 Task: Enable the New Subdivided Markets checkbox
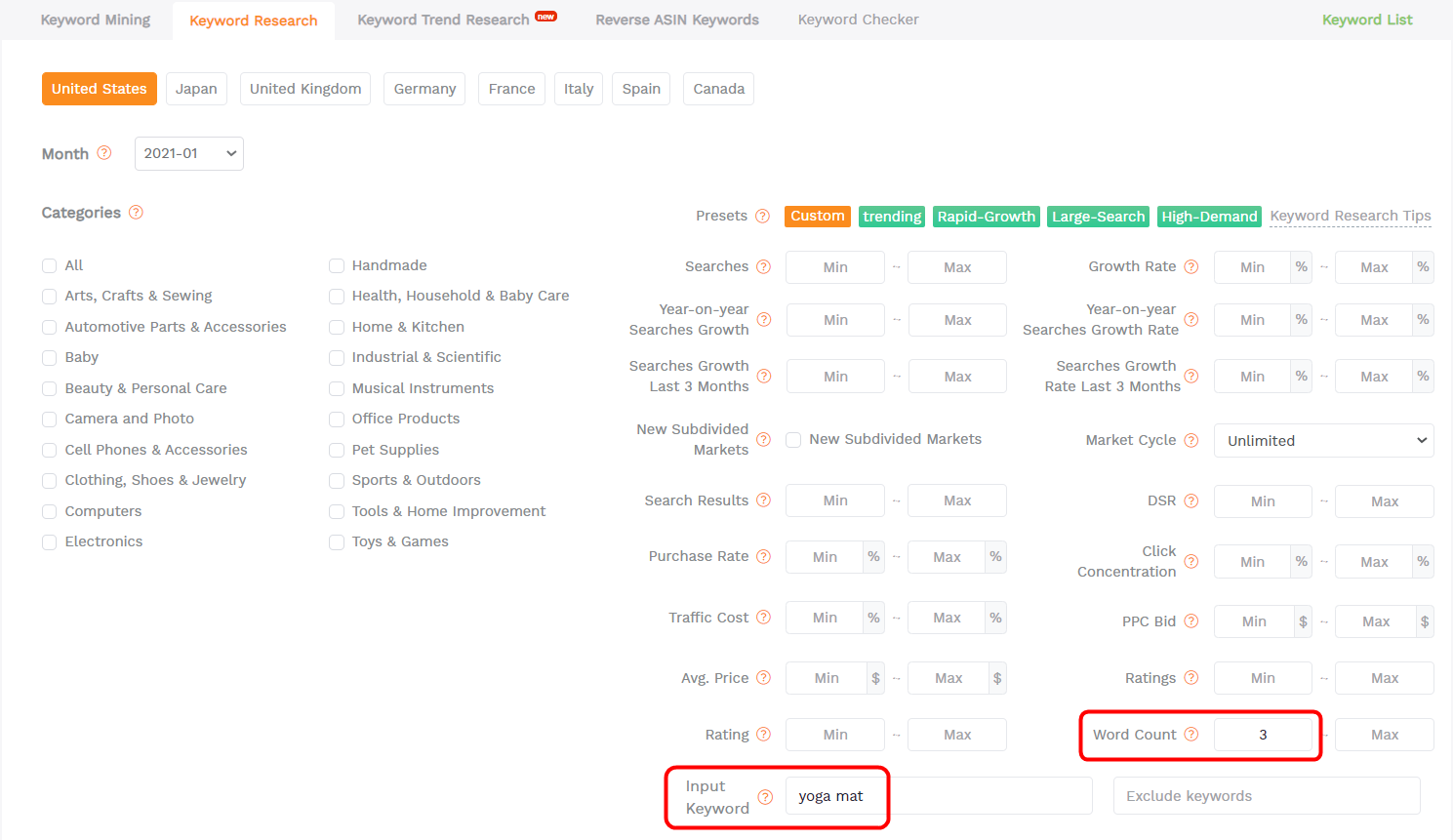pyautogui.click(x=794, y=440)
